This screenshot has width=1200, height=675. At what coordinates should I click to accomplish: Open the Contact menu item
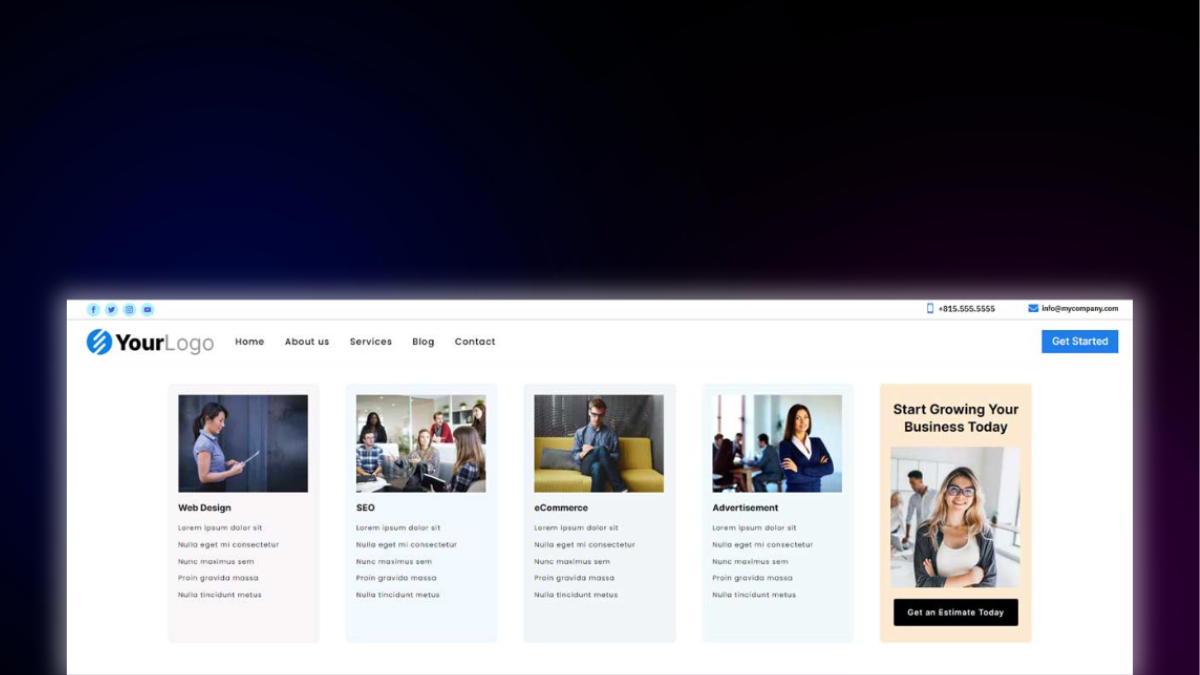pyautogui.click(x=475, y=342)
